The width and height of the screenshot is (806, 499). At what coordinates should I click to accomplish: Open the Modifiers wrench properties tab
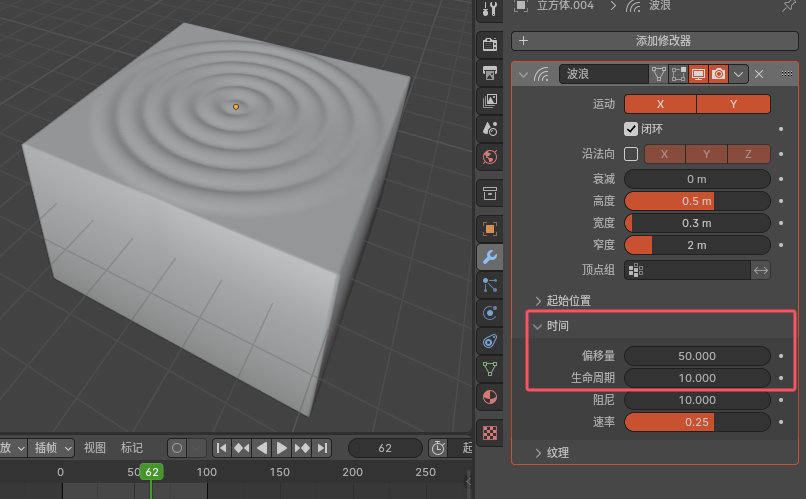pyautogui.click(x=489, y=257)
